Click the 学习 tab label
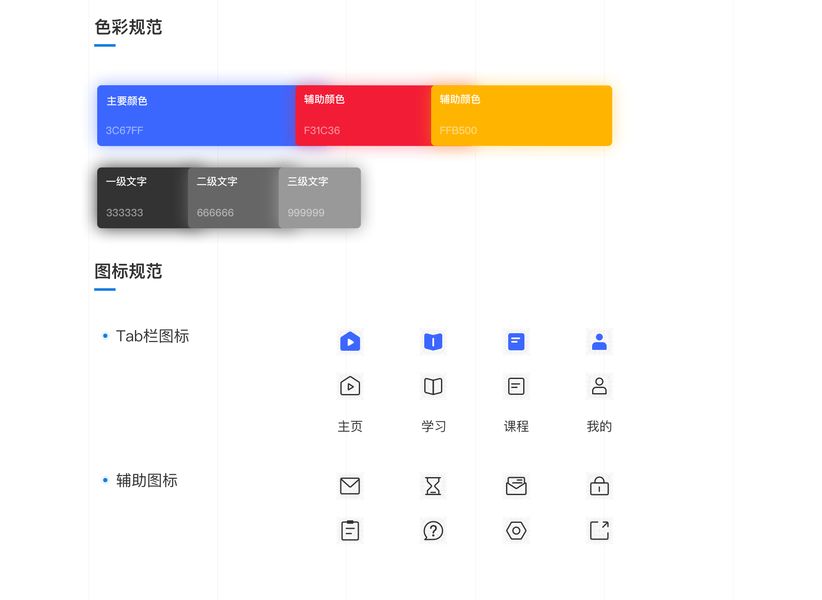This screenshot has height=600, width=822. click(x=434, y=427)
